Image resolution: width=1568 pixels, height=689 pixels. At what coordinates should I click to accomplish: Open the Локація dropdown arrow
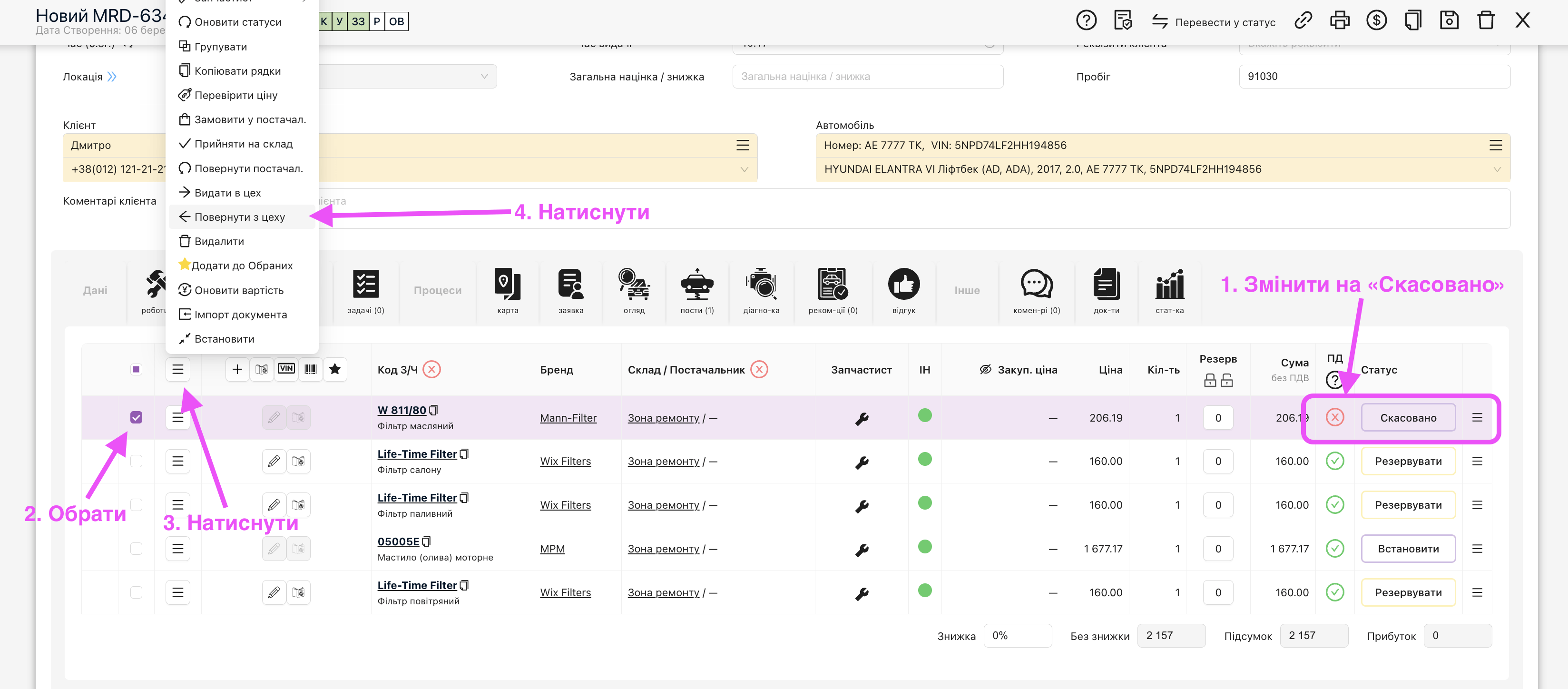pos(484,77)
